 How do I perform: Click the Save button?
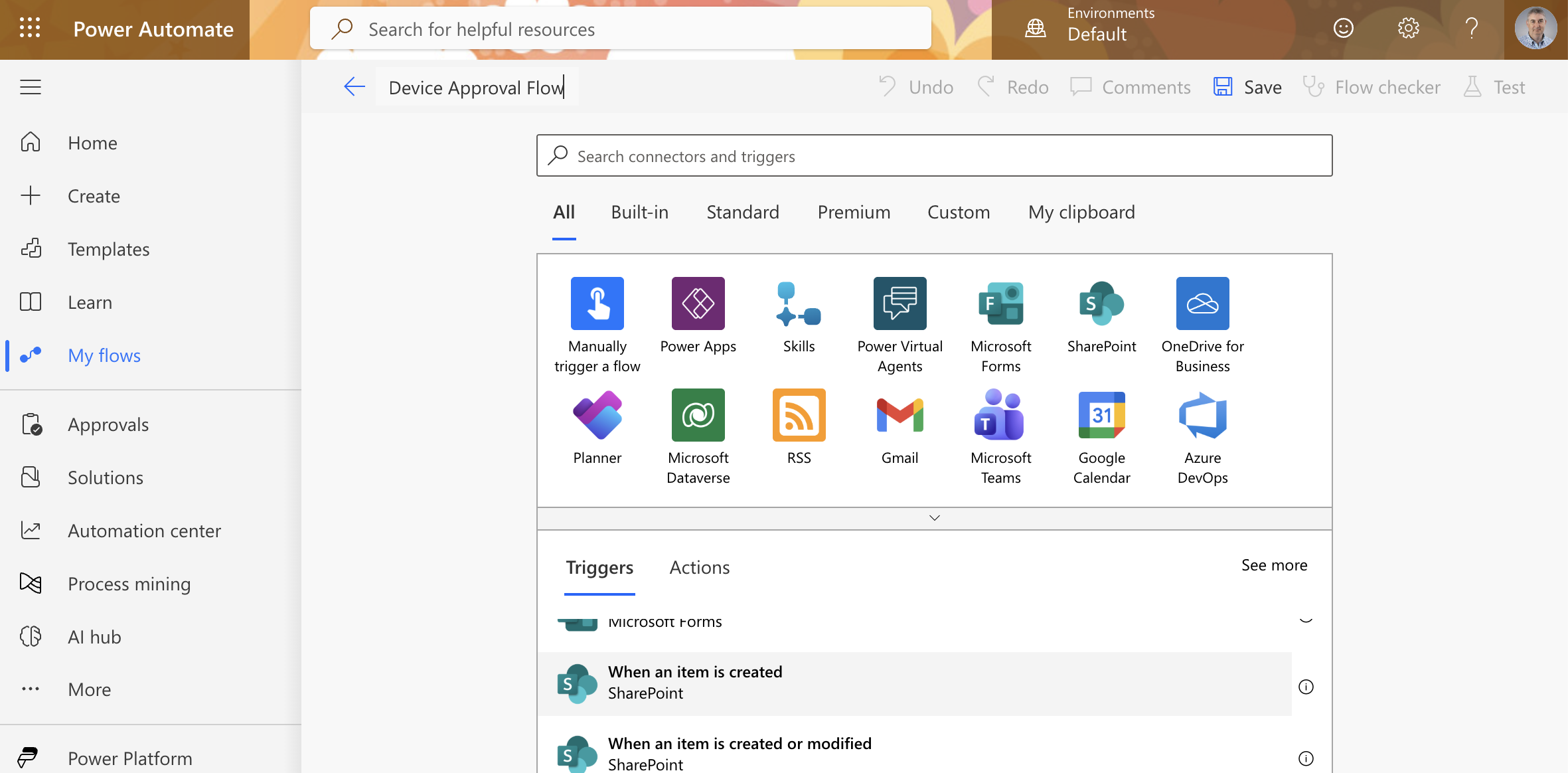(x=1247, y=87)
